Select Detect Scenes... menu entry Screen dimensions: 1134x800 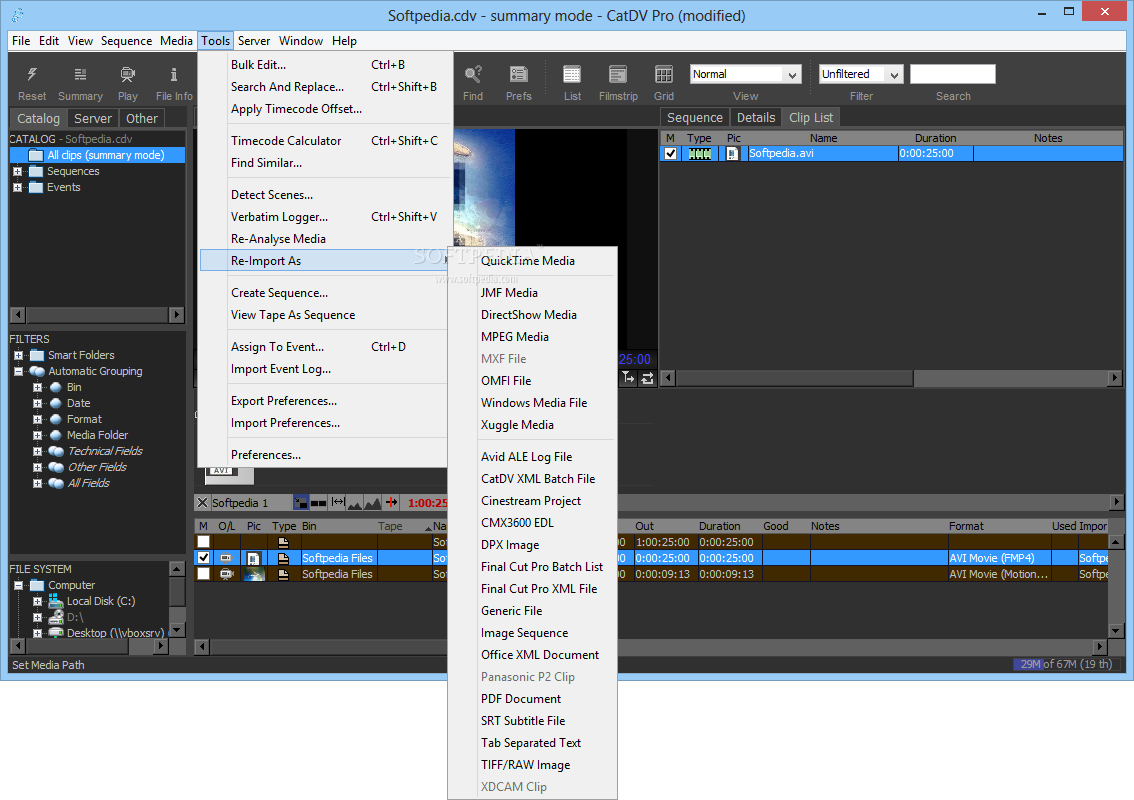[325, 195]
